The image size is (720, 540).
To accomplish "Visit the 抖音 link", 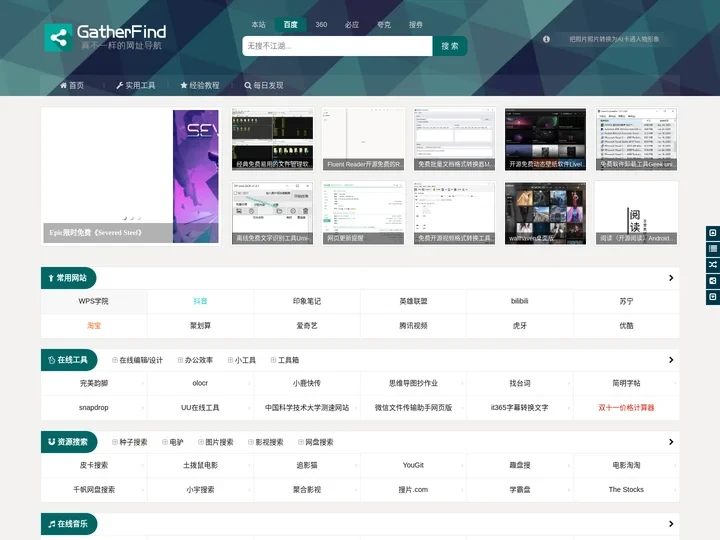I will coord(200,301).
